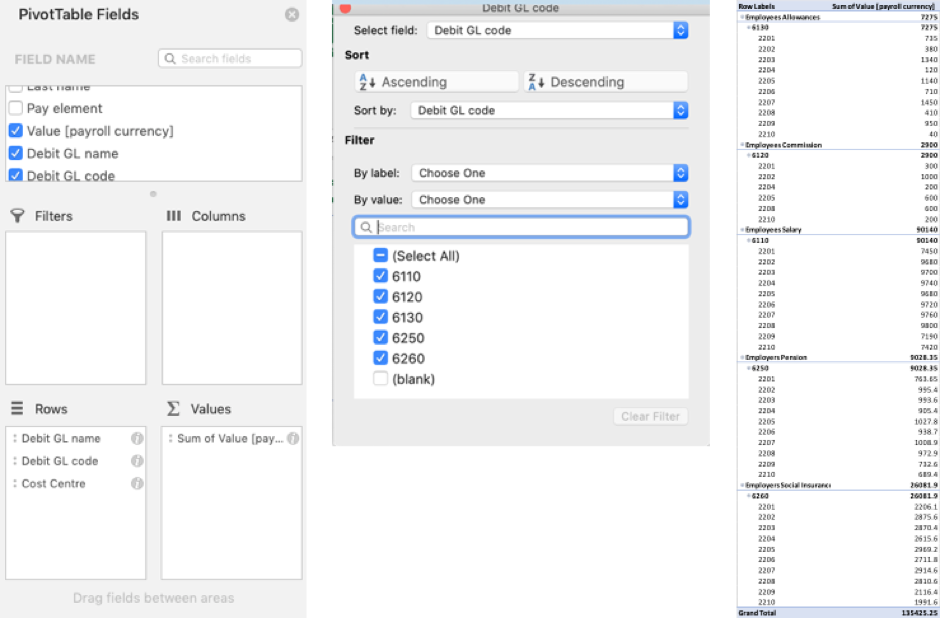The height and width of the screenshot is (618, 940).
Task: Click info icon beside Debit GL name row
Action: coord(137,438)
